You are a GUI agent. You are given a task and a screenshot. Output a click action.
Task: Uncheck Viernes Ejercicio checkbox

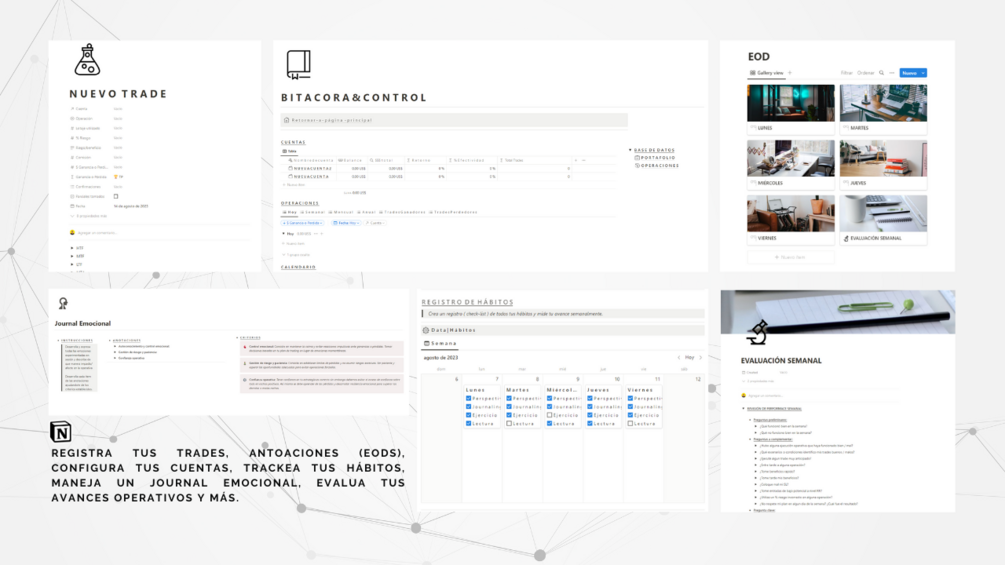630,415
